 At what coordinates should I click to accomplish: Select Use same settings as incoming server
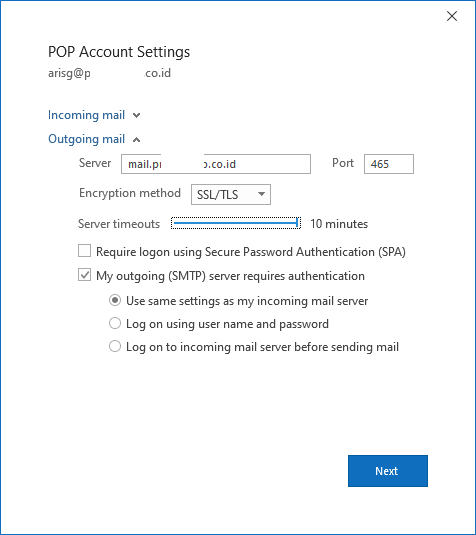pos(115,301)
